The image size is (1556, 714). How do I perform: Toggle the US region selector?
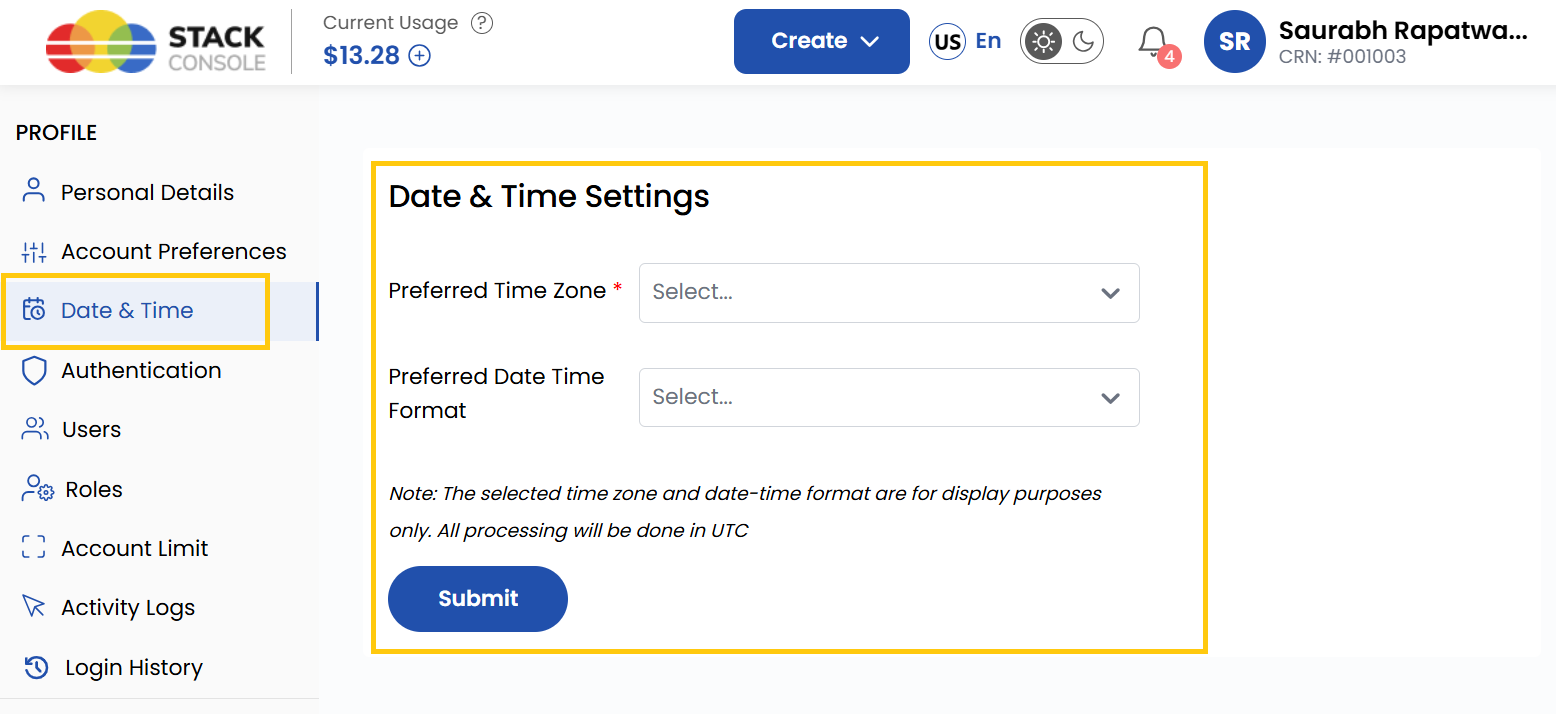946,41
